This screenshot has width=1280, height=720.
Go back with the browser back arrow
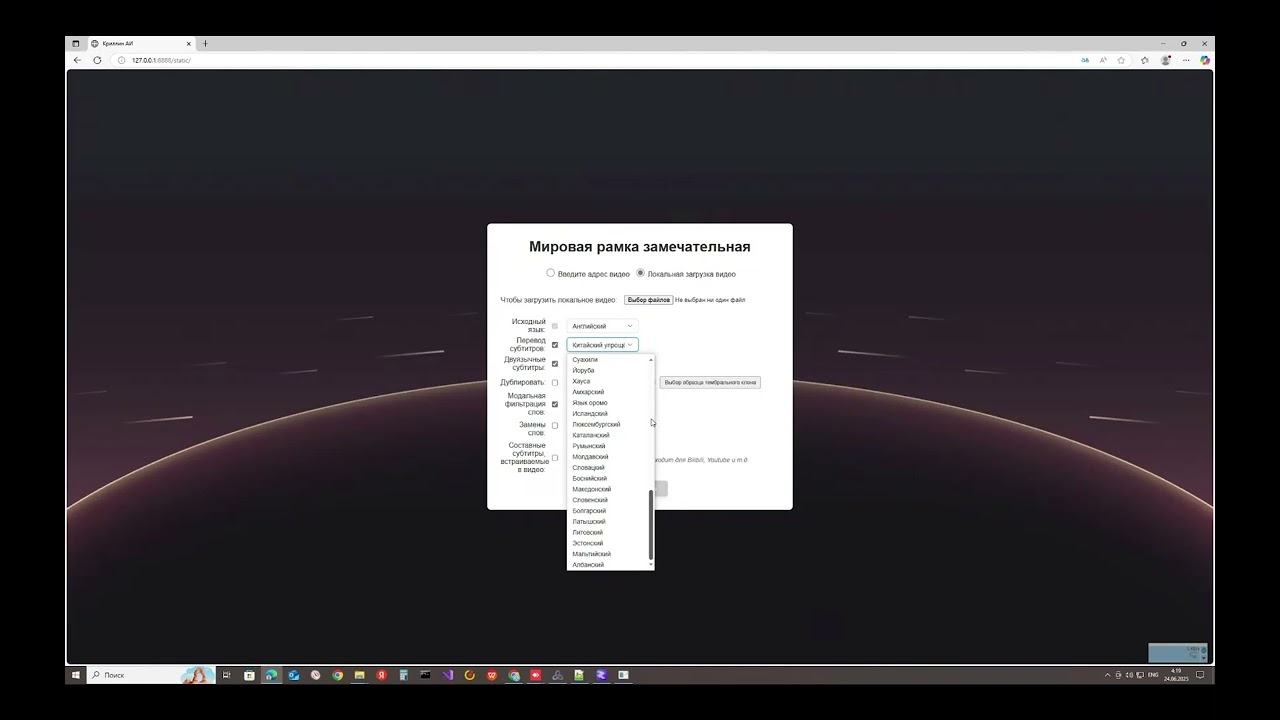(x=78, y=60)
